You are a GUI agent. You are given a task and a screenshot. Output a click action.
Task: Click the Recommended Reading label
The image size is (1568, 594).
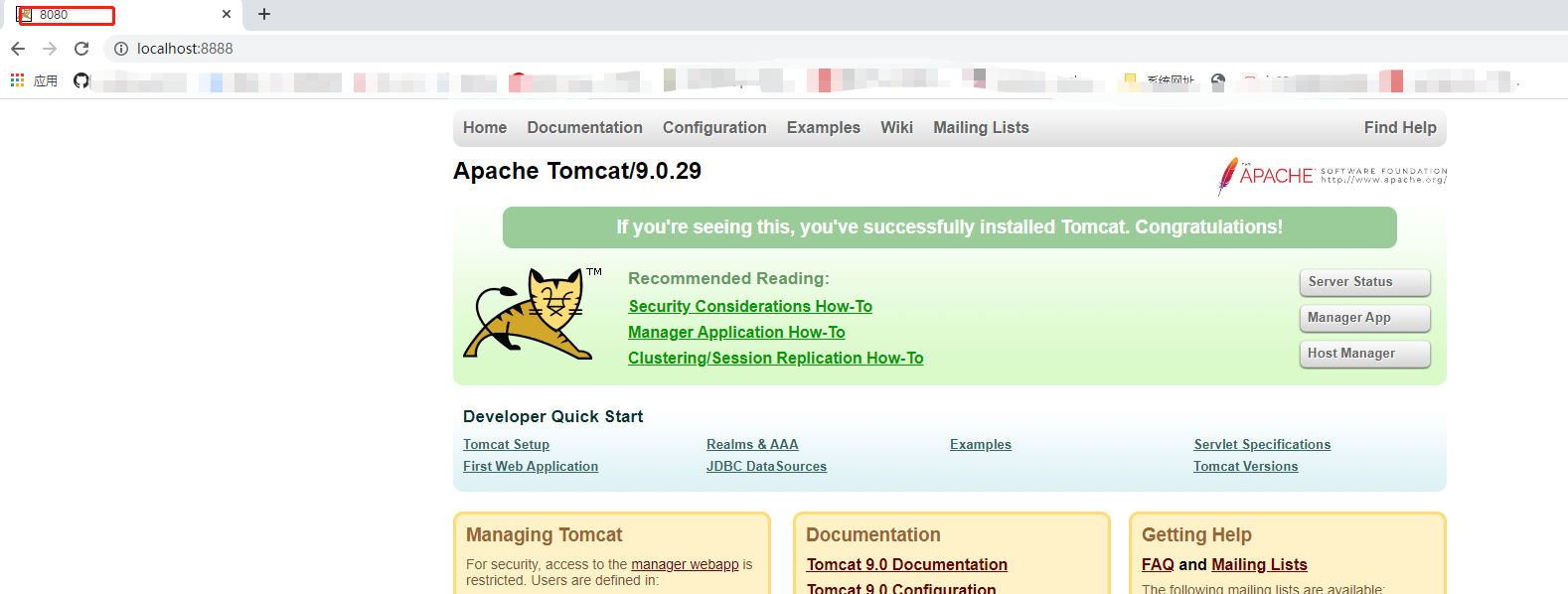[x=728, y=278]
